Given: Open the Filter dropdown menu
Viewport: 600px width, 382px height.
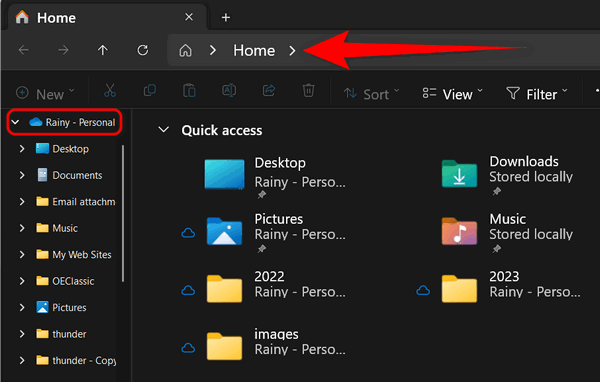Looking at the screenshot, I should [537, 94].
